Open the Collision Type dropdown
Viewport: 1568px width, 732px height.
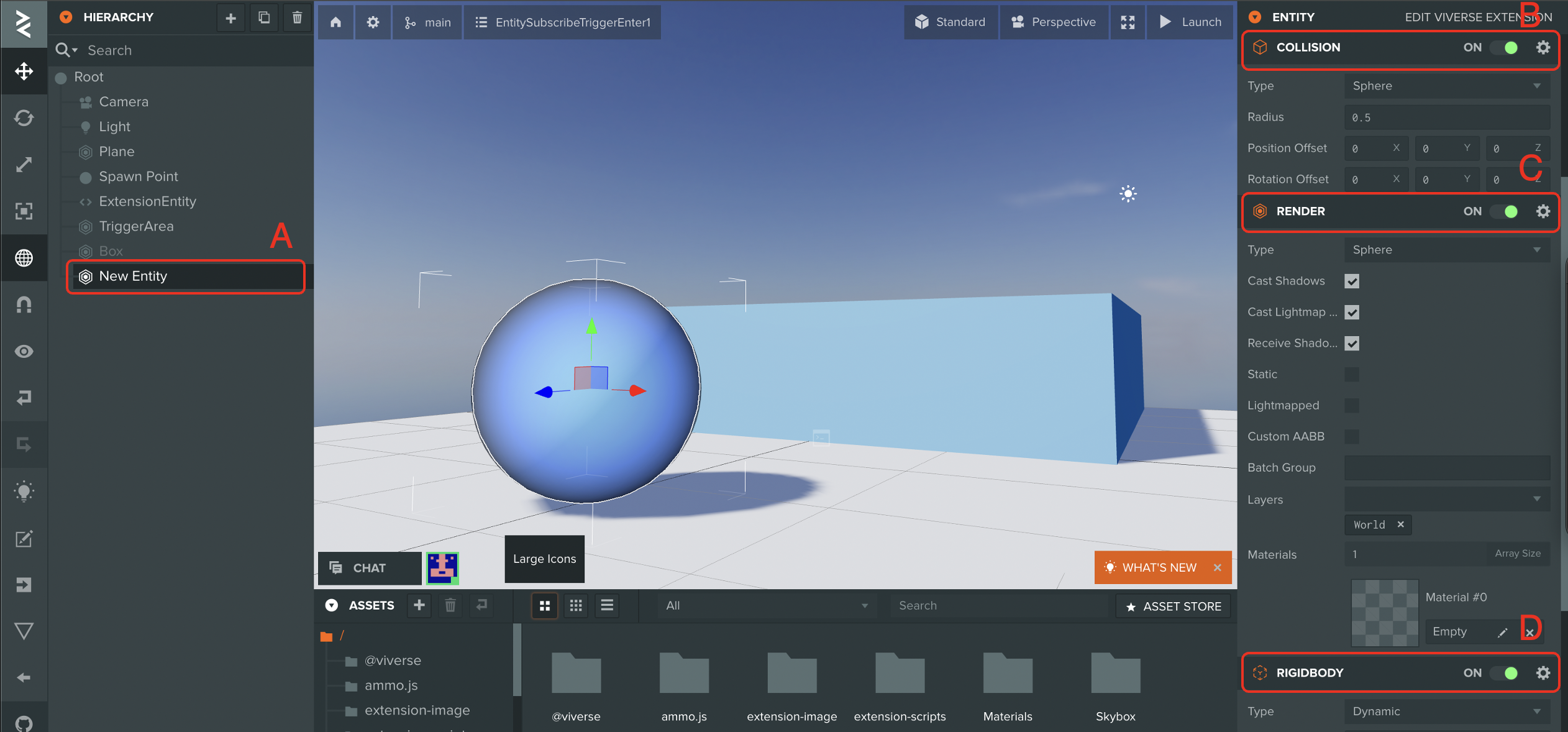pos(1446,86)
